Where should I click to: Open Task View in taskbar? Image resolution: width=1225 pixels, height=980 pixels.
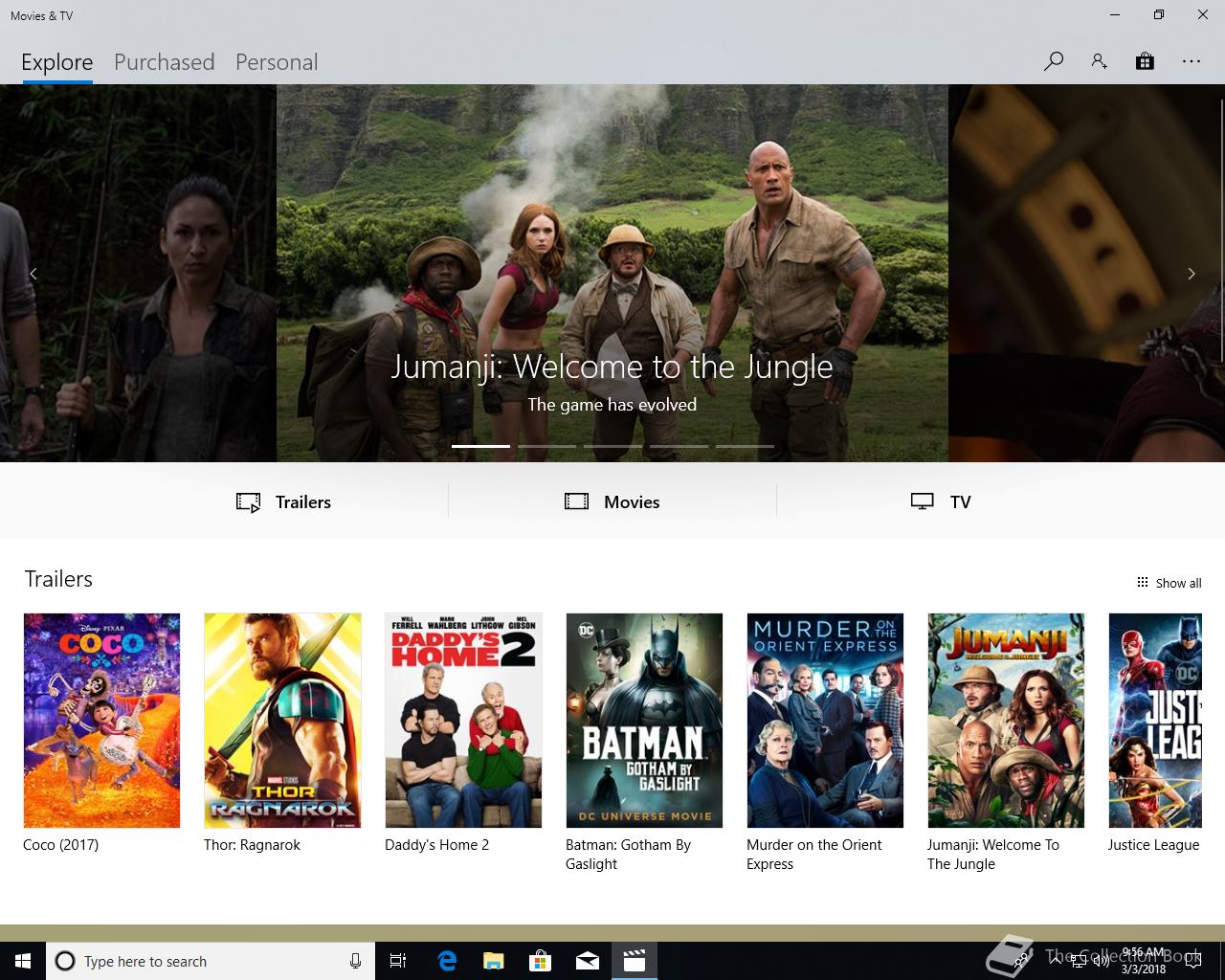pyautogui.click(x=398, y=961)
